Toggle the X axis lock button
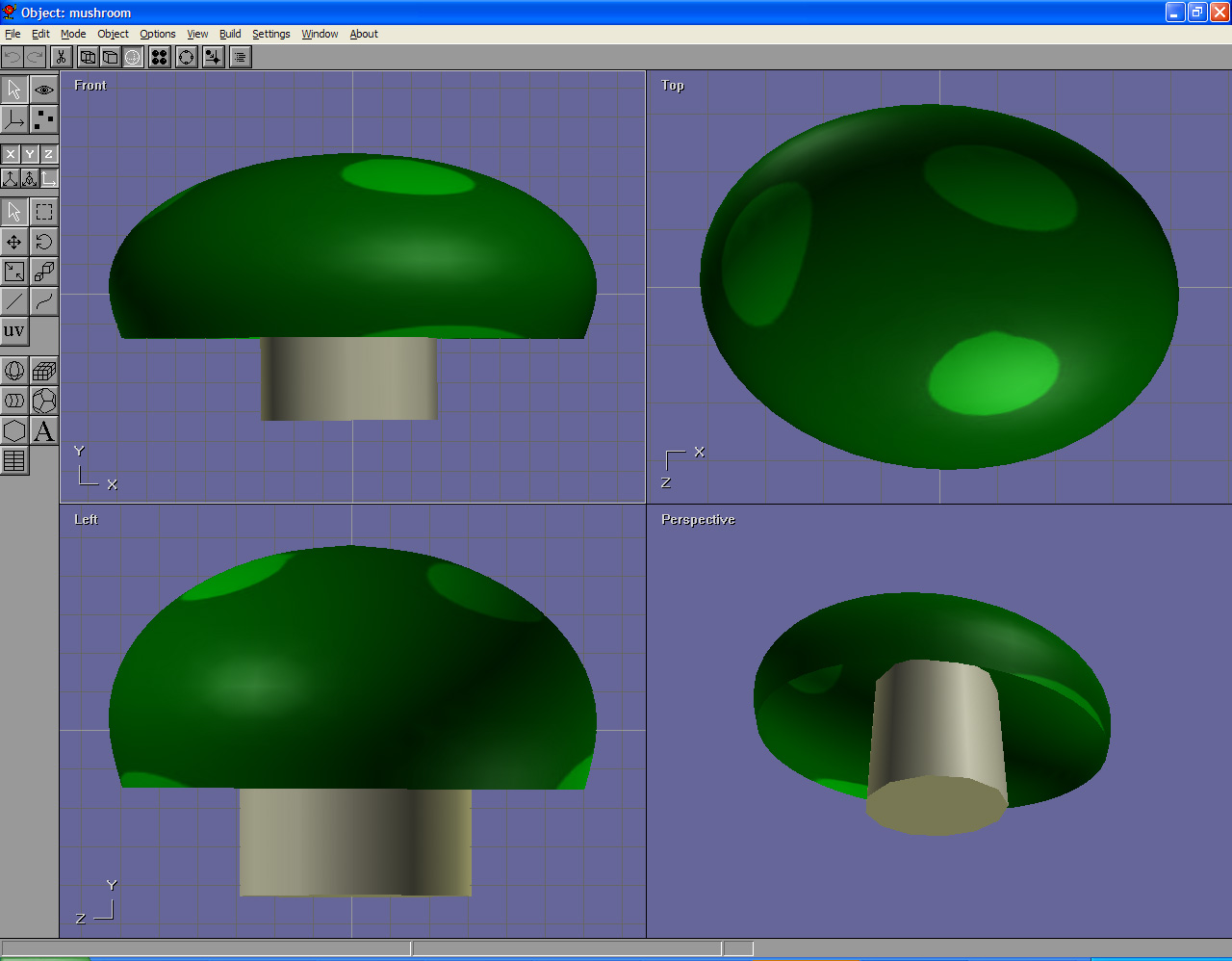1232x961 pixels. 10,154
